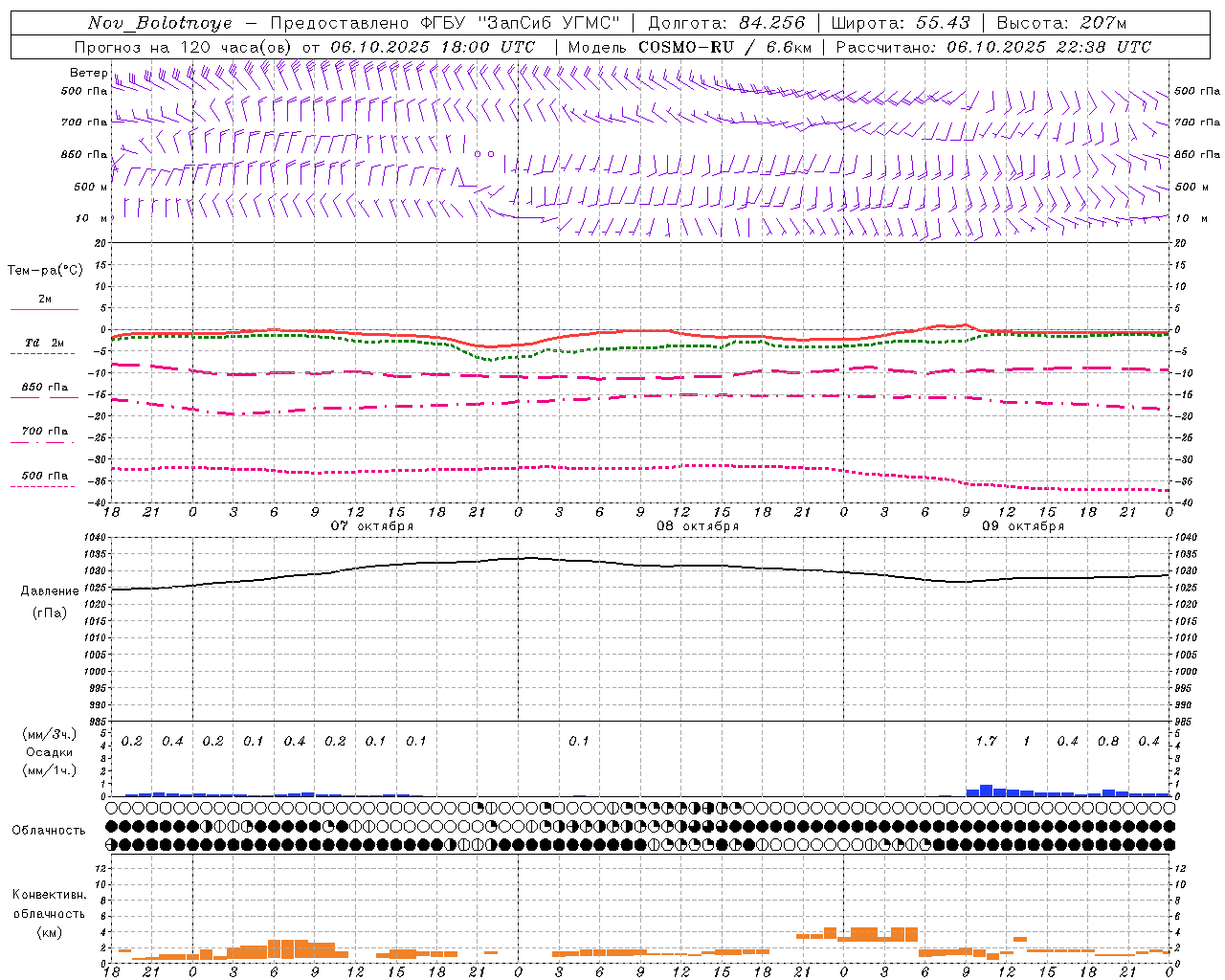Click the green dashed Td legend line
This screenshot has width=1225, height=980.
[x=43, y=354]
